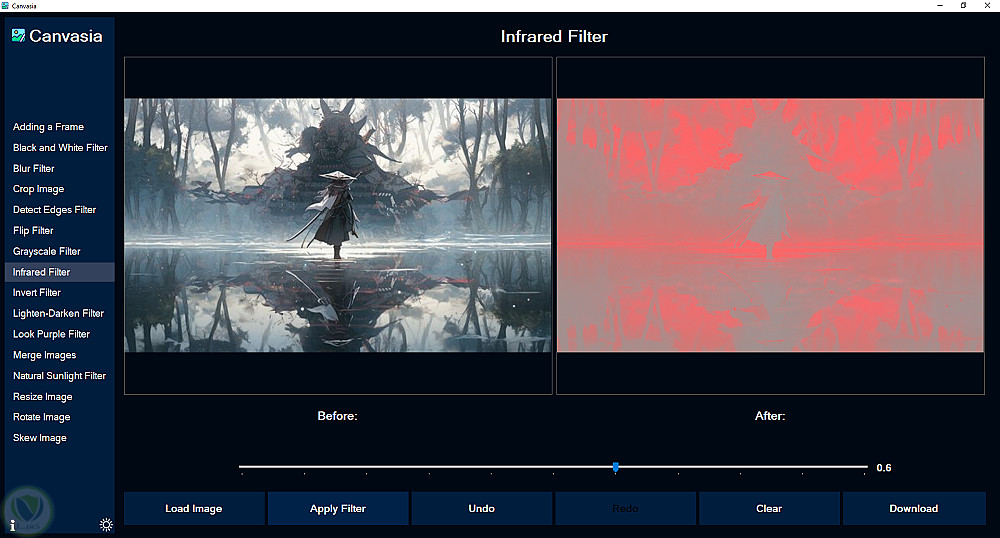Go to Resize Image
Viewport: 1000px width, 538px height.
point(43,396)
